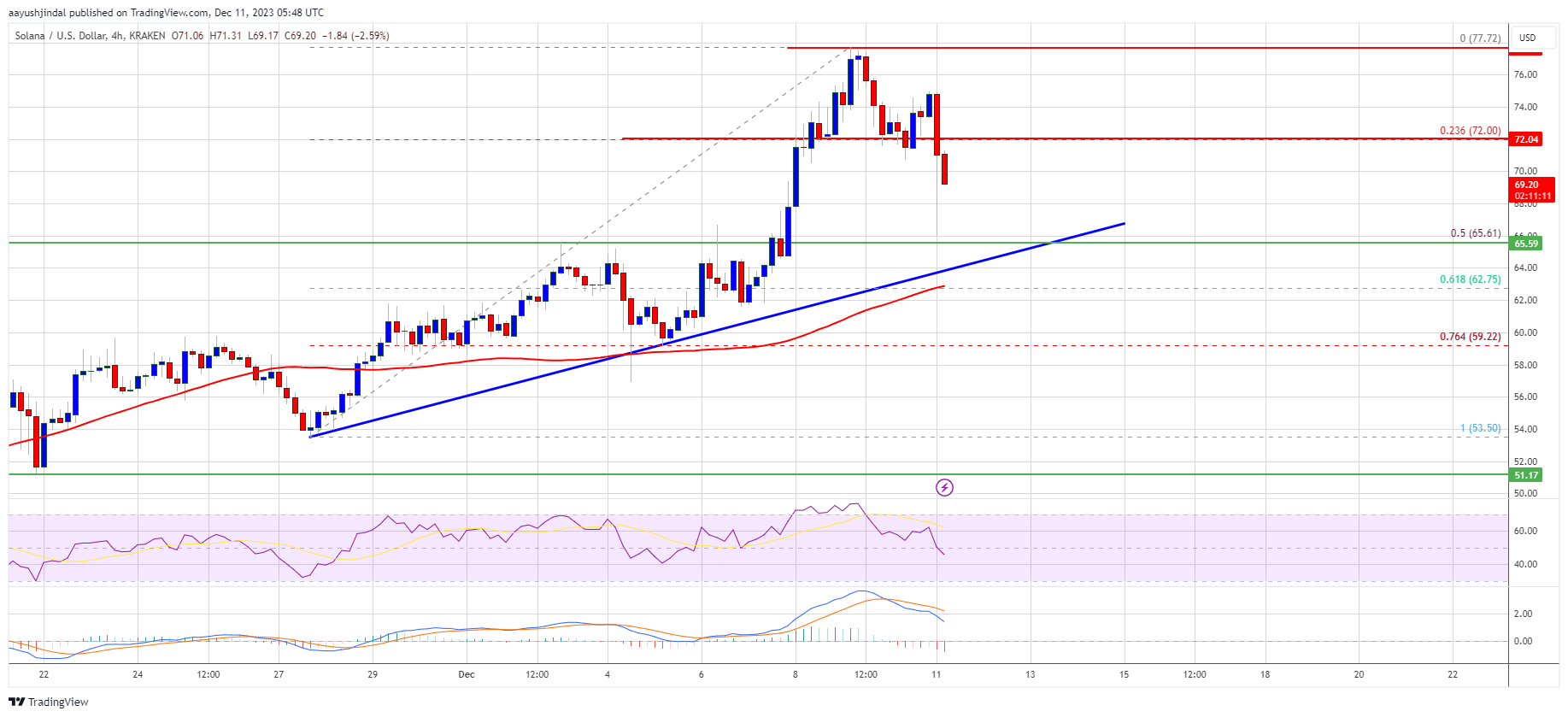Select the blue ascending trend line
1568x717 pixels.
(717, 330)
